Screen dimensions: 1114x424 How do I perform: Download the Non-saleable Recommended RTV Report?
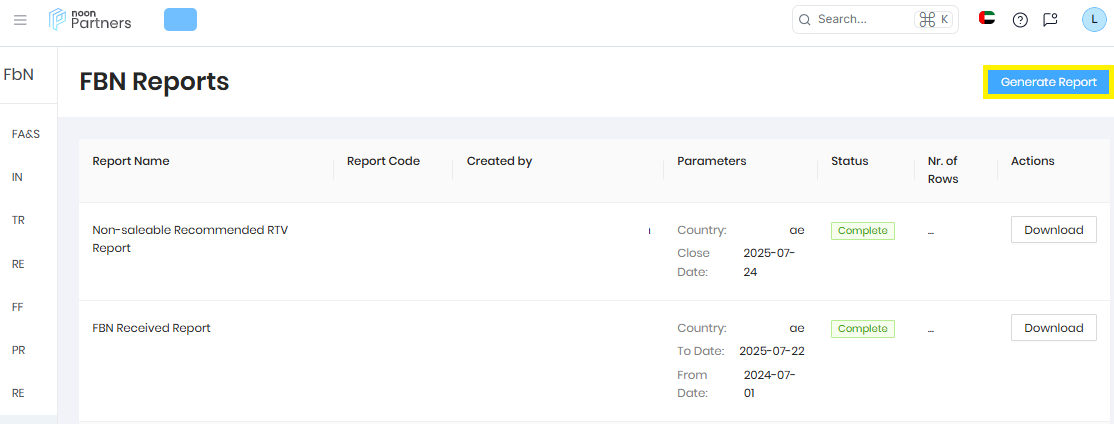pos(1054,230)
